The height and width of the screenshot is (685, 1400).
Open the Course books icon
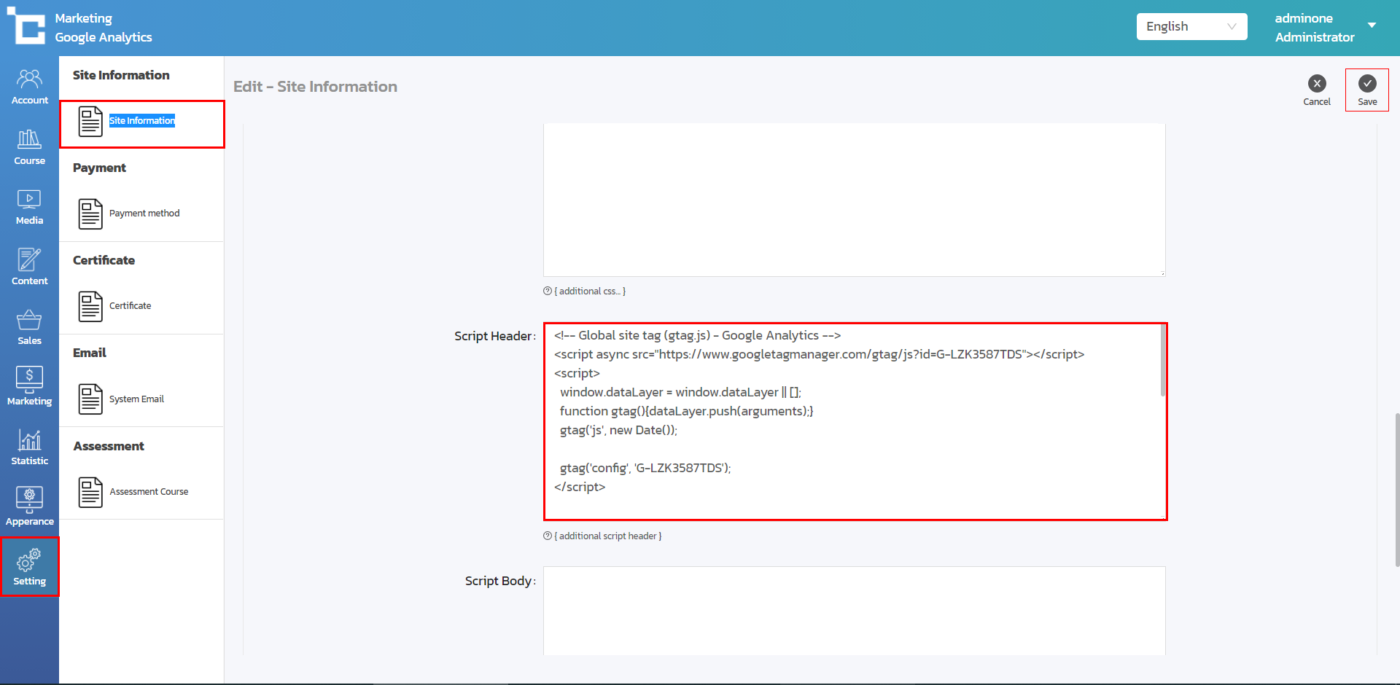click(x=29, y=146)
